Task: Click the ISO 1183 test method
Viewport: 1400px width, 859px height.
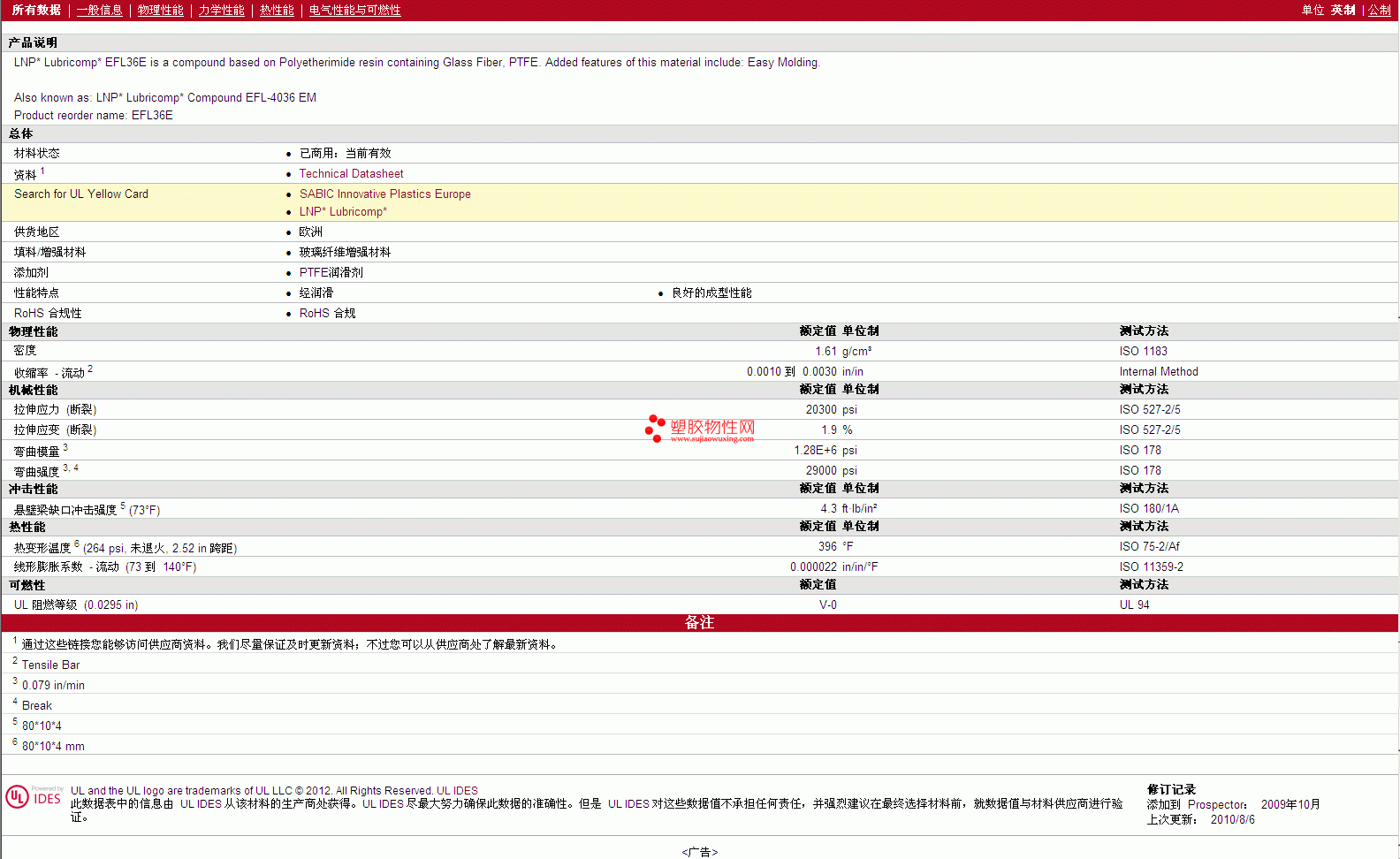Action: (1143, 352)
